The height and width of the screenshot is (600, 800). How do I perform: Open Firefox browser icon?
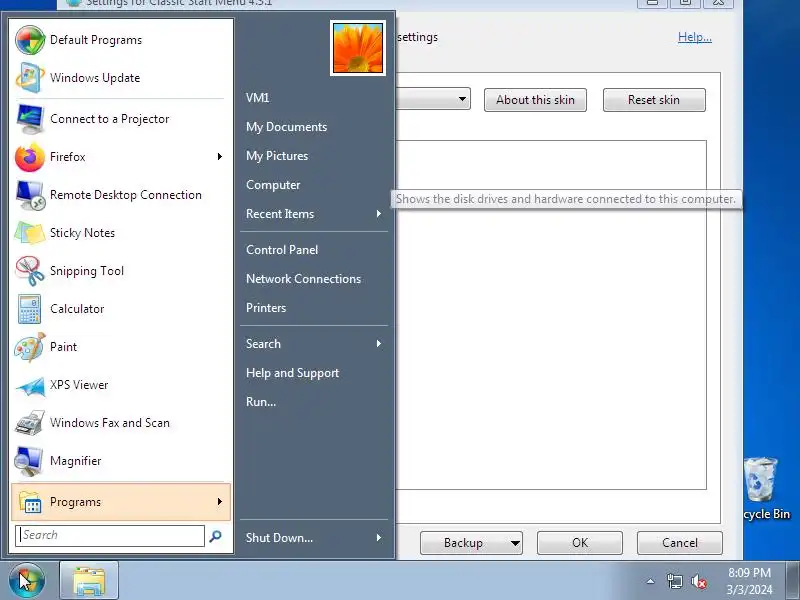click(x=30, y=157)
